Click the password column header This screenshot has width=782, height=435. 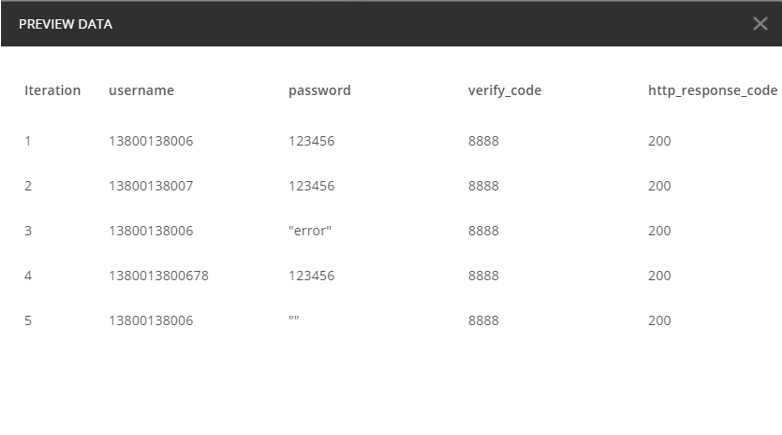[319, 91]
